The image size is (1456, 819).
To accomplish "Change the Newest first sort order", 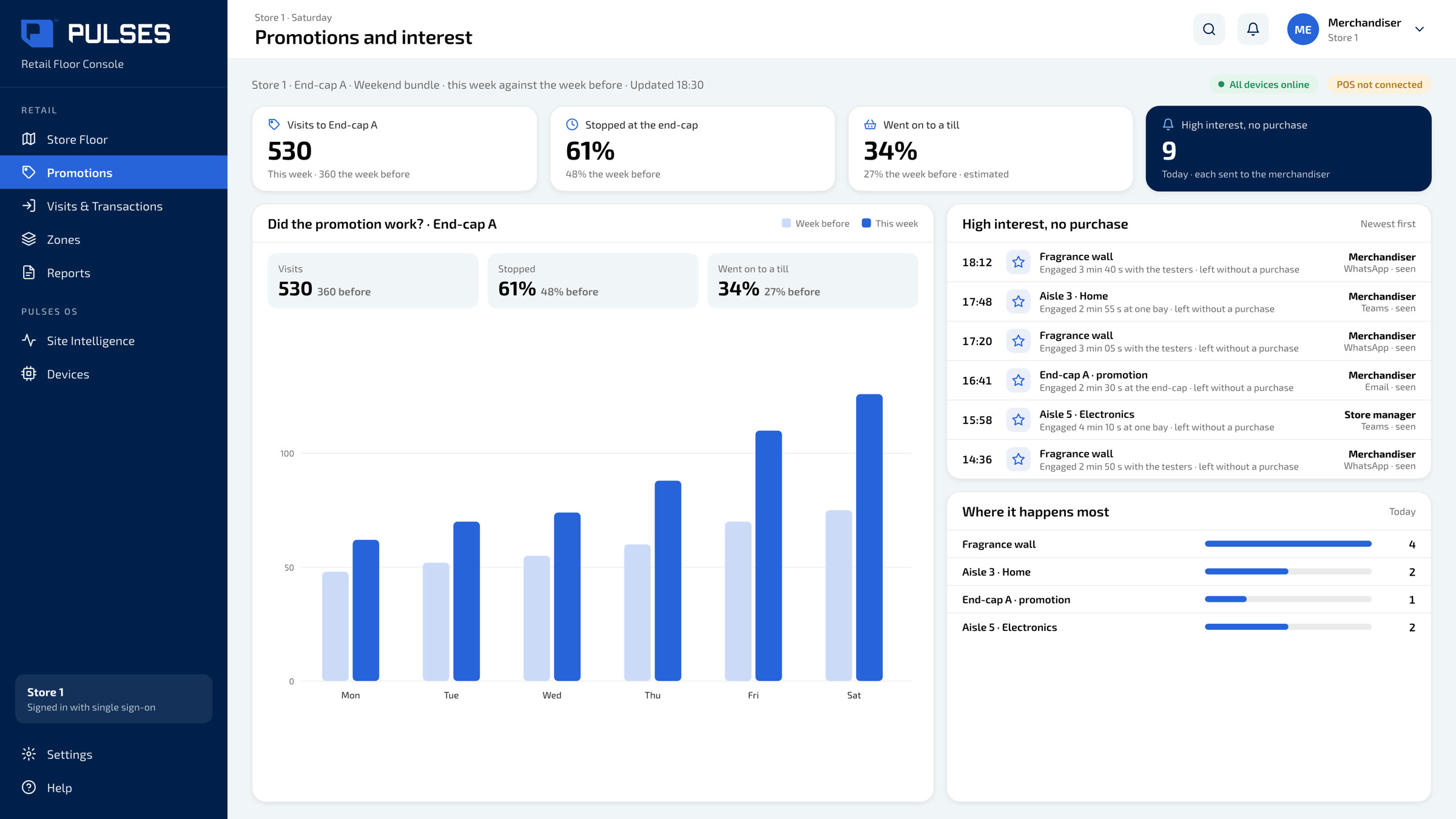I will (1387, 224).
